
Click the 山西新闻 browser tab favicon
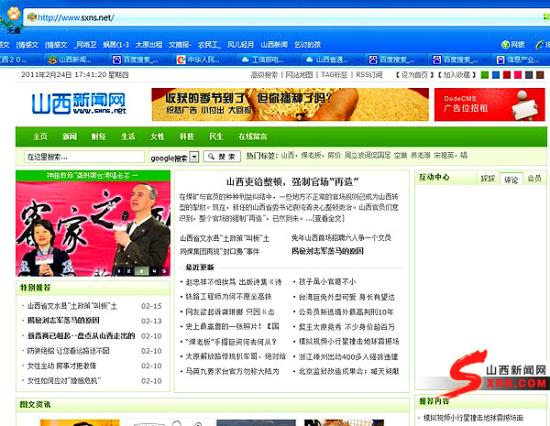tap(53, 60)
